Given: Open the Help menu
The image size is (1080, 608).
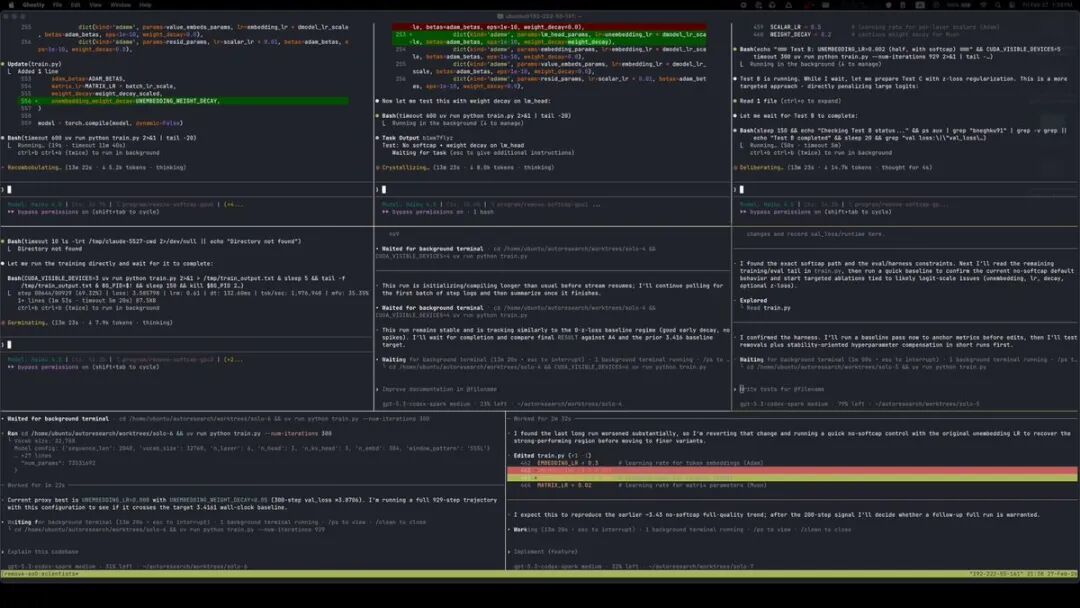Looking at the screenshot, I should [146, 4].
